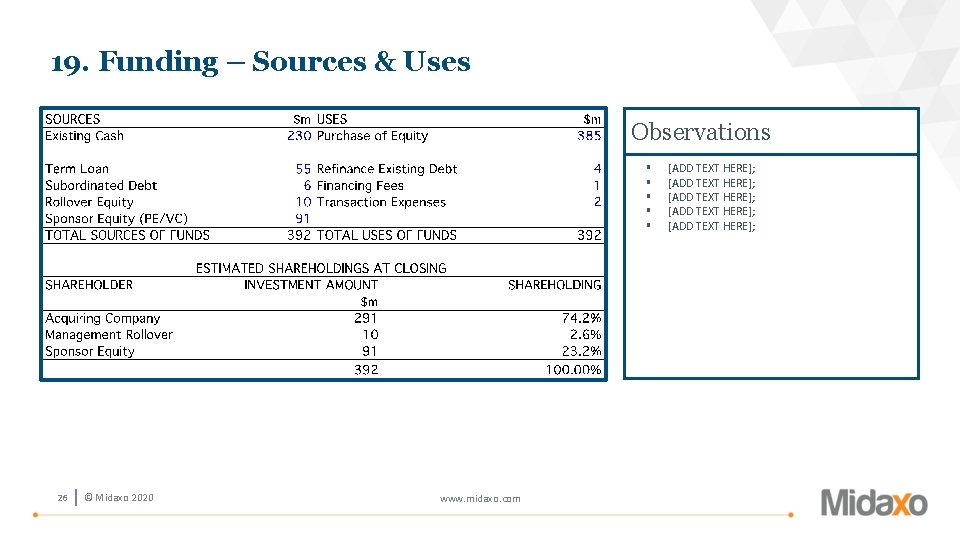Select the 'Management Rollover' row label
Viewport: 960px width, 540px height.
109,335
